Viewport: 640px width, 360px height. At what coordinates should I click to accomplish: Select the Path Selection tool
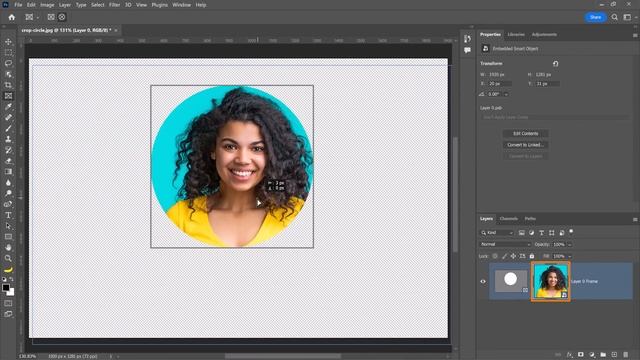coord(8,226)
